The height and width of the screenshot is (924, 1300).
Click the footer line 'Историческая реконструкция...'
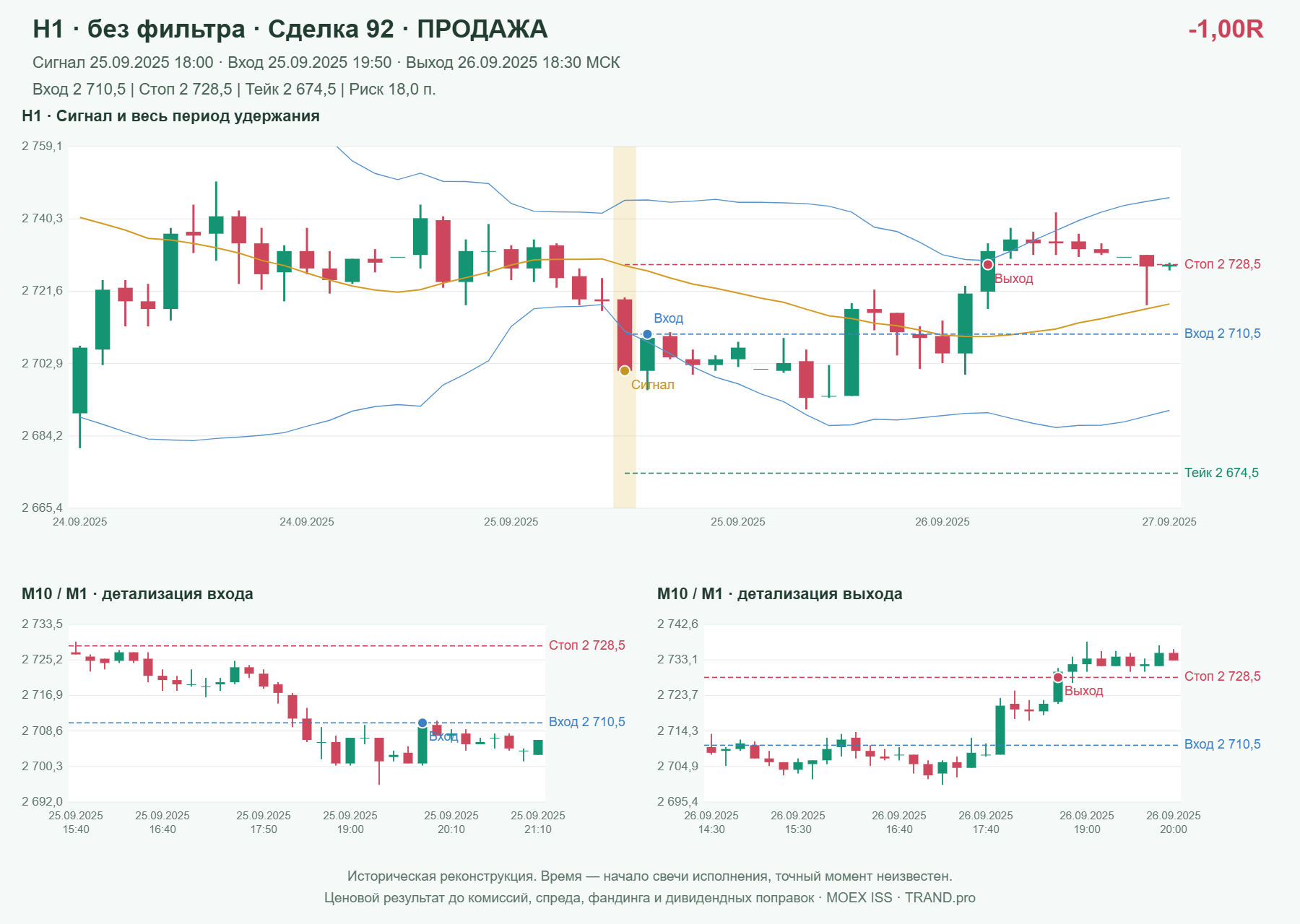tap(650, 876)
